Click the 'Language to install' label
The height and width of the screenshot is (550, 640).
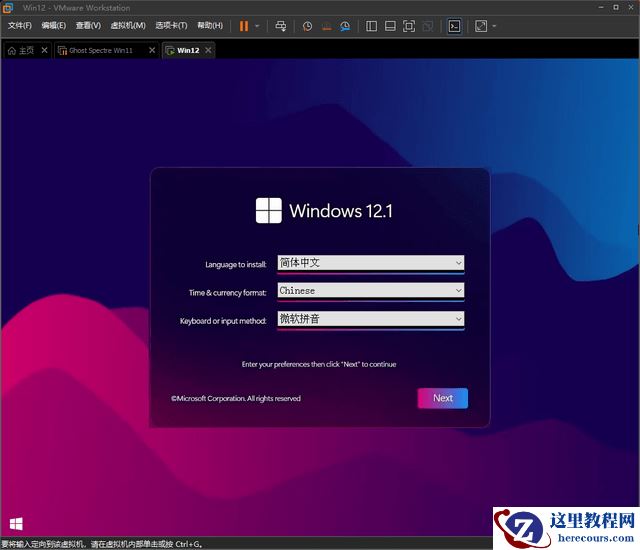point(236,264)
